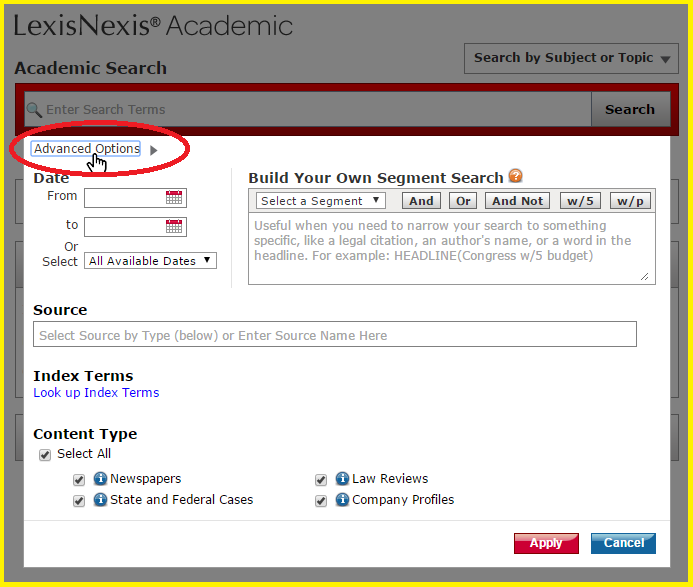Click the From date input field

click(x=135, y=198)
